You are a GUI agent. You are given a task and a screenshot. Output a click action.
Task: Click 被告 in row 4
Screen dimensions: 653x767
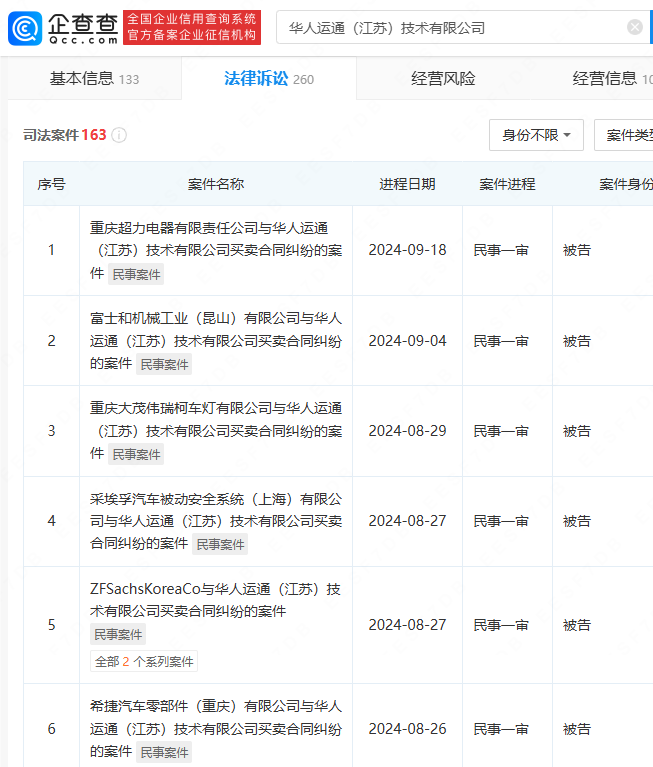tap(577, 521)
